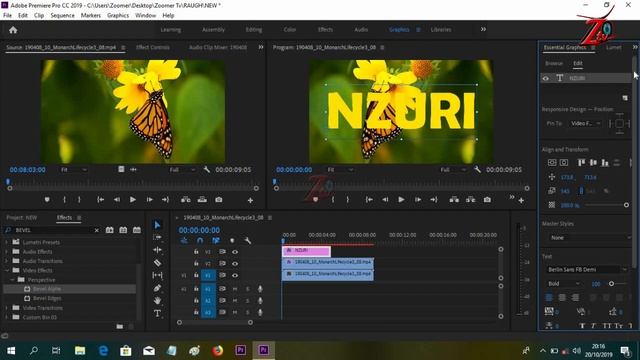This screenshot has width=640, height=360.
Task: Click Insert button in Source monitor
Action: click(186, 200)
